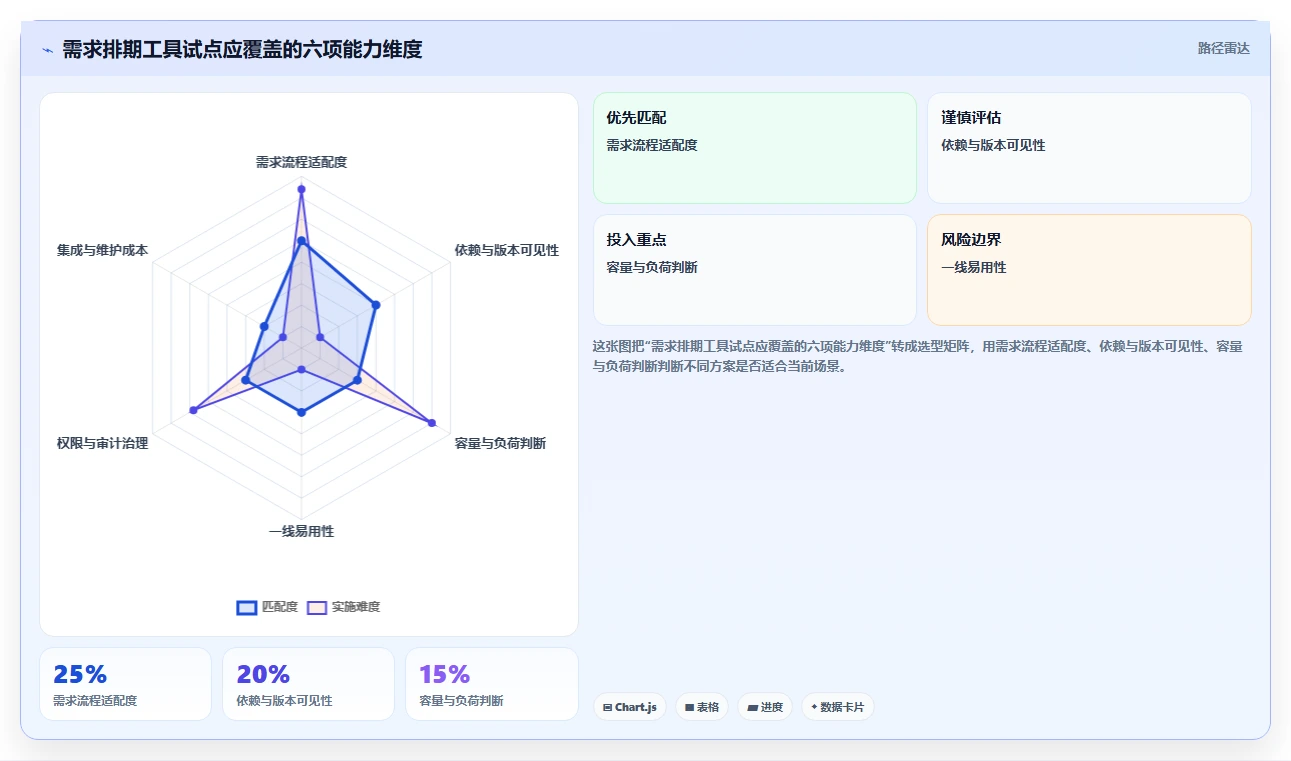
Task: Click 依赖与版本可见性 text in 谨慎评估 card
Action: click(x=993, y=145)
